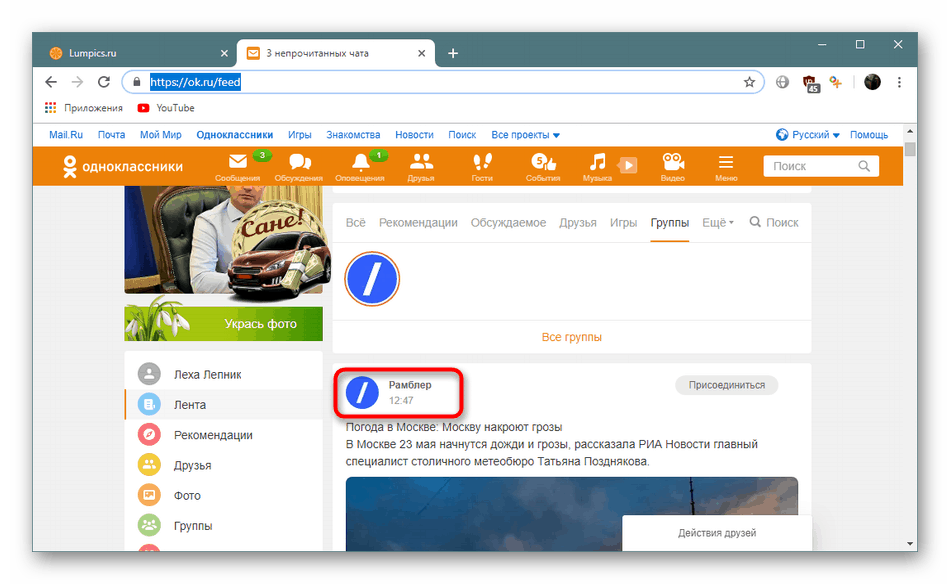Open the Все группы link
Screen dimensions: 950x584
coord(571,337)
